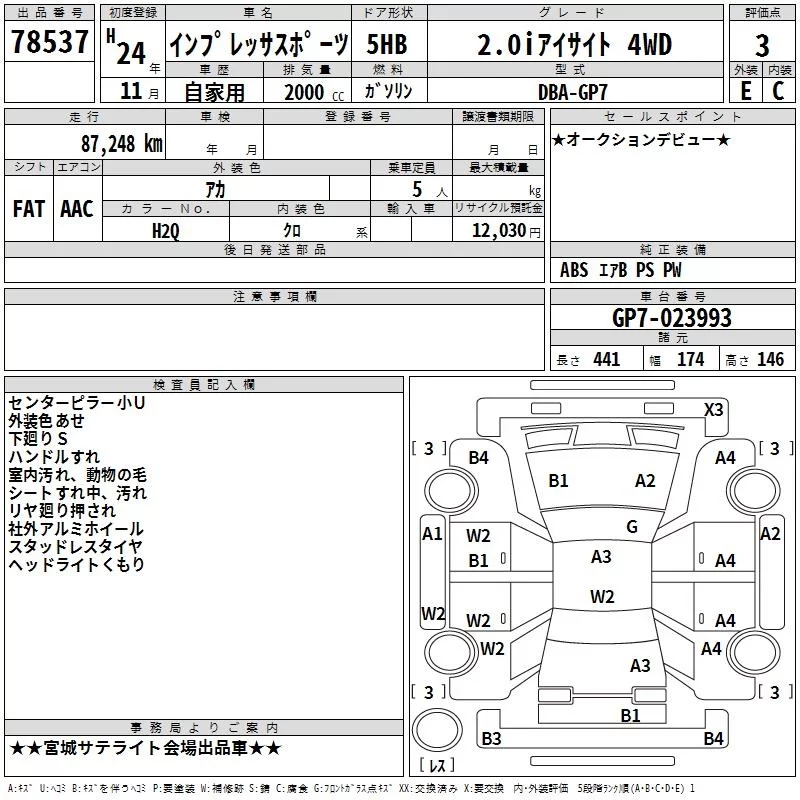800x800 pixels.
Task: Select the 純正装備 header
Action: click(x=672, y=249)
